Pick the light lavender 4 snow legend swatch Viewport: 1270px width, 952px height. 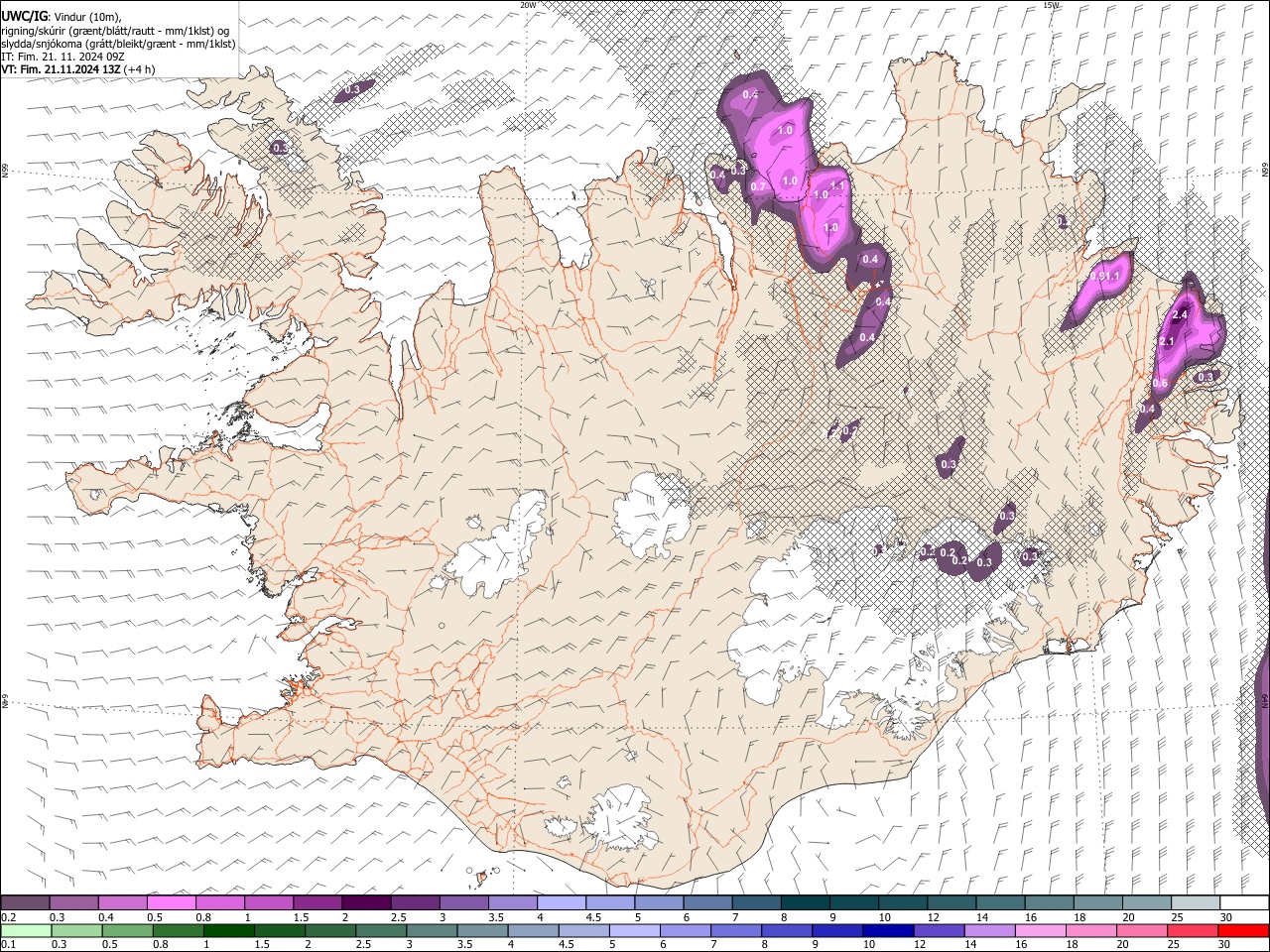pos(562,902)
